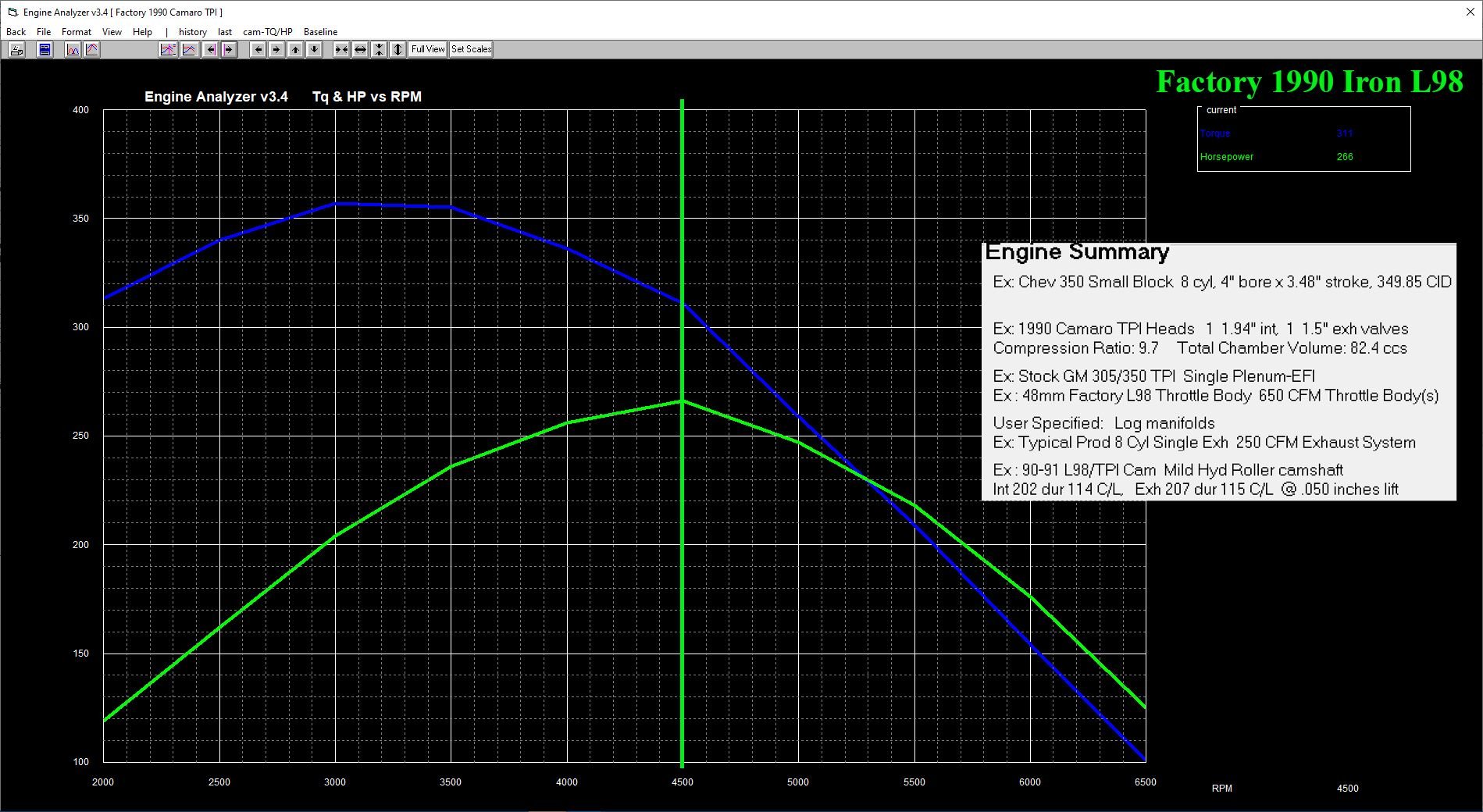Click the blue save disk icon
1483x812 pixels.
point(45,49)
